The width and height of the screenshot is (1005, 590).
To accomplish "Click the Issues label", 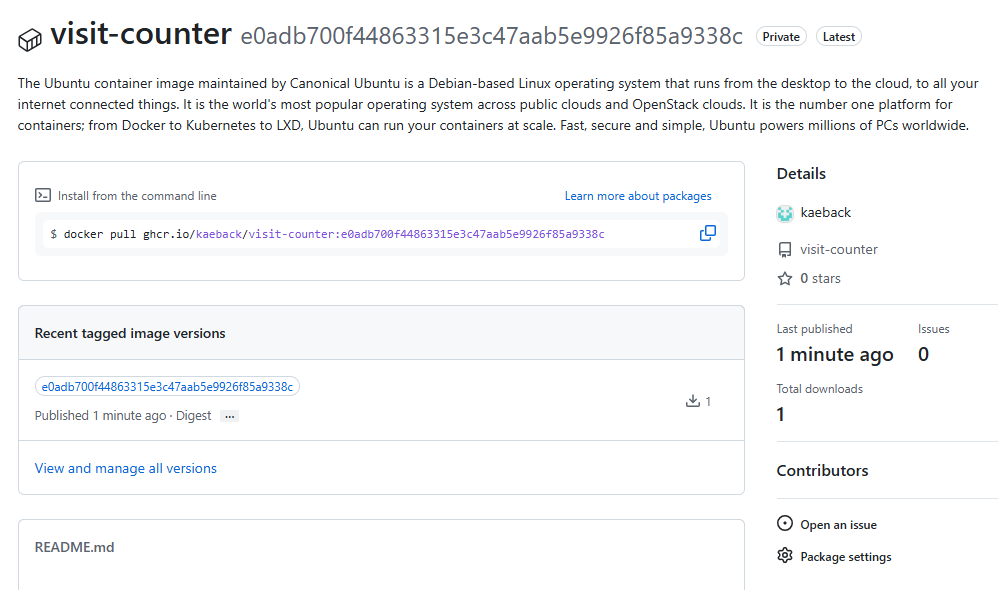I will (933, 329).
